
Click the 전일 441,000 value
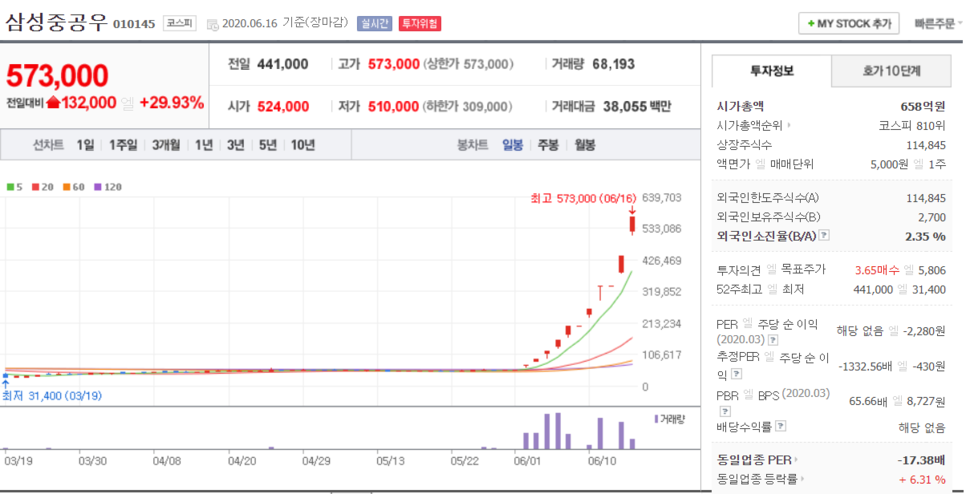pyautogui.click(x=283, y=64)
